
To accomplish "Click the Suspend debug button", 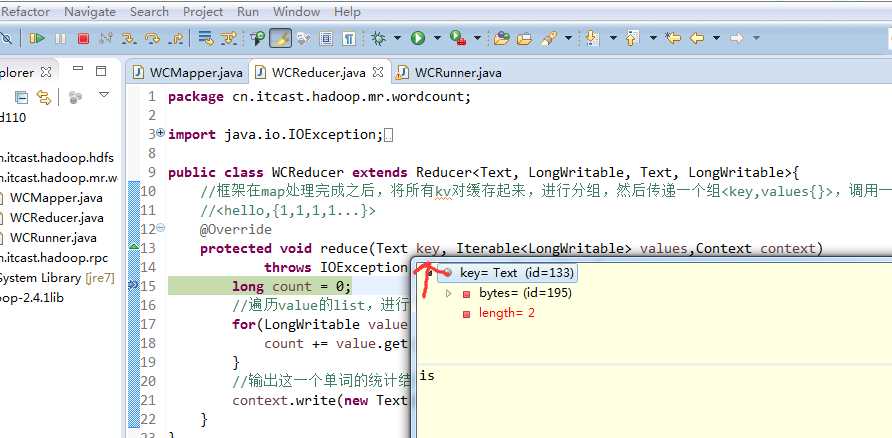I will coord(60,39).
